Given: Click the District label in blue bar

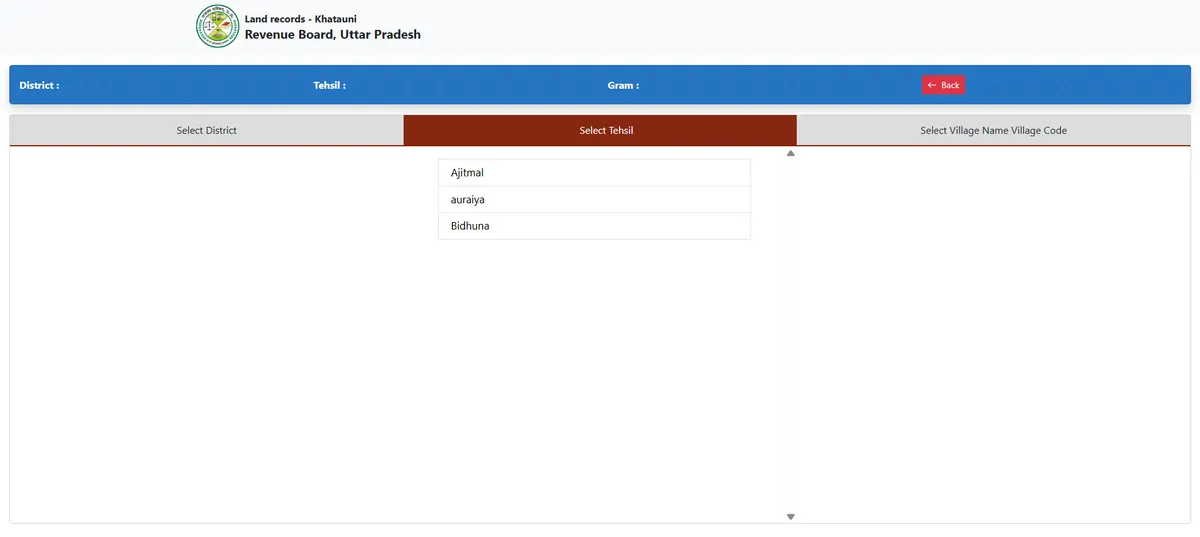Looking at the screenshot, I should tap(39, 86).
